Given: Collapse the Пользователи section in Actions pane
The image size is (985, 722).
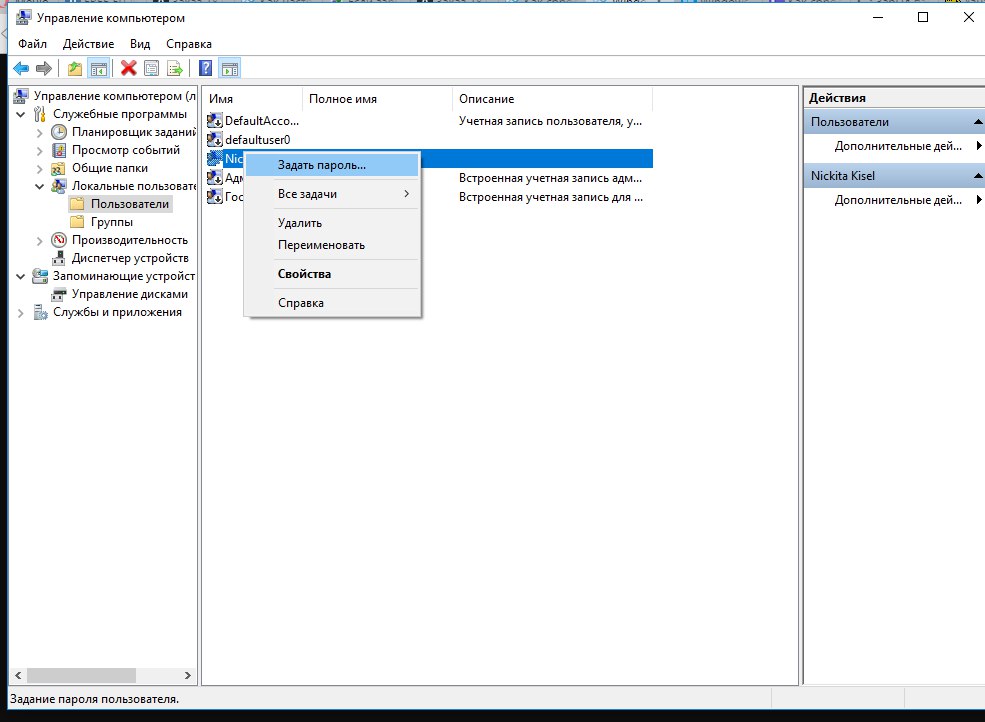Looking at the screenshot, I should point(977,122).
